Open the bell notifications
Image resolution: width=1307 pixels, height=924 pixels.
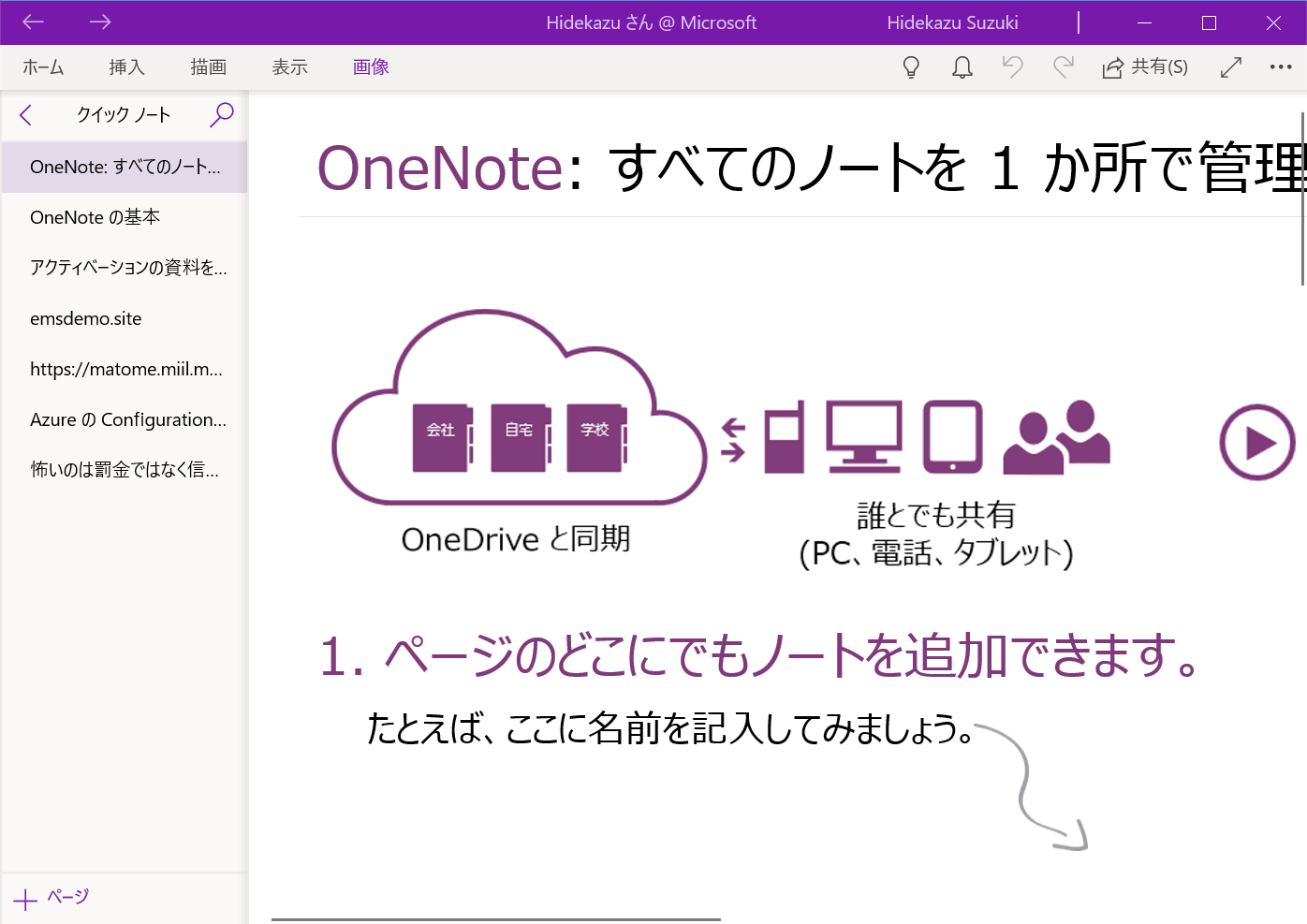pyautogui.click(x=962, y=67)
